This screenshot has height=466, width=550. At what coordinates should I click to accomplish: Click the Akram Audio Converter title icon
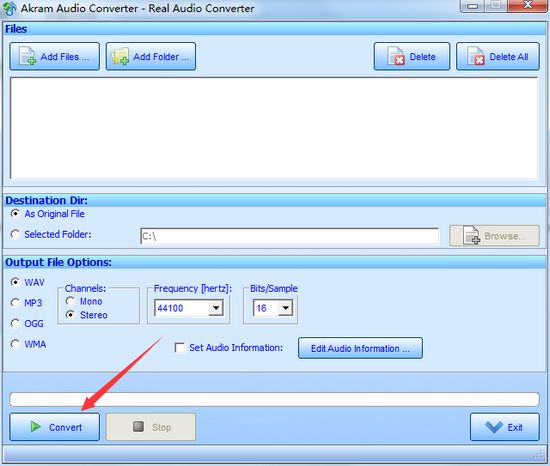tap(9, 8)
